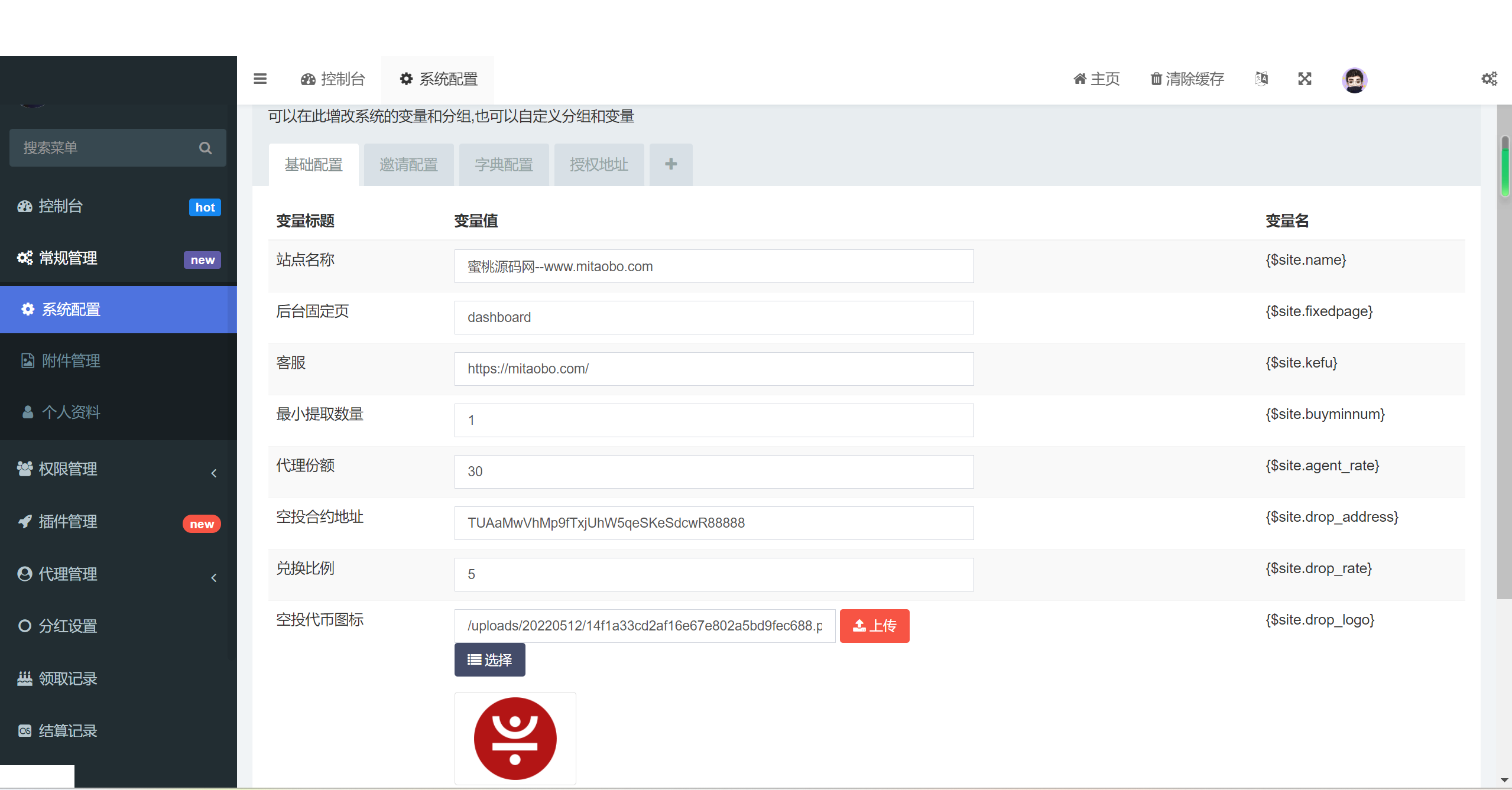
Task: Open 个人资料 in the sidebar
Action: click(118, 412)
